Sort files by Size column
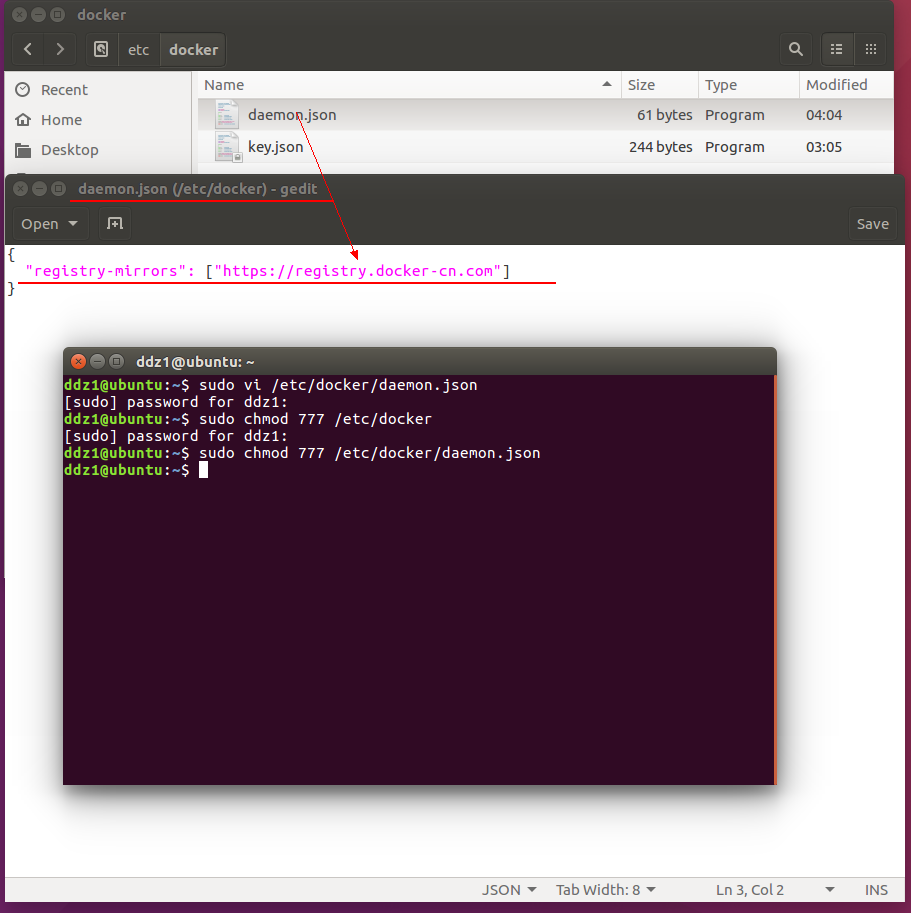Image resolution: width=911 pixels, height=913 pixels. pyautogui.click(x=660, y=85)
